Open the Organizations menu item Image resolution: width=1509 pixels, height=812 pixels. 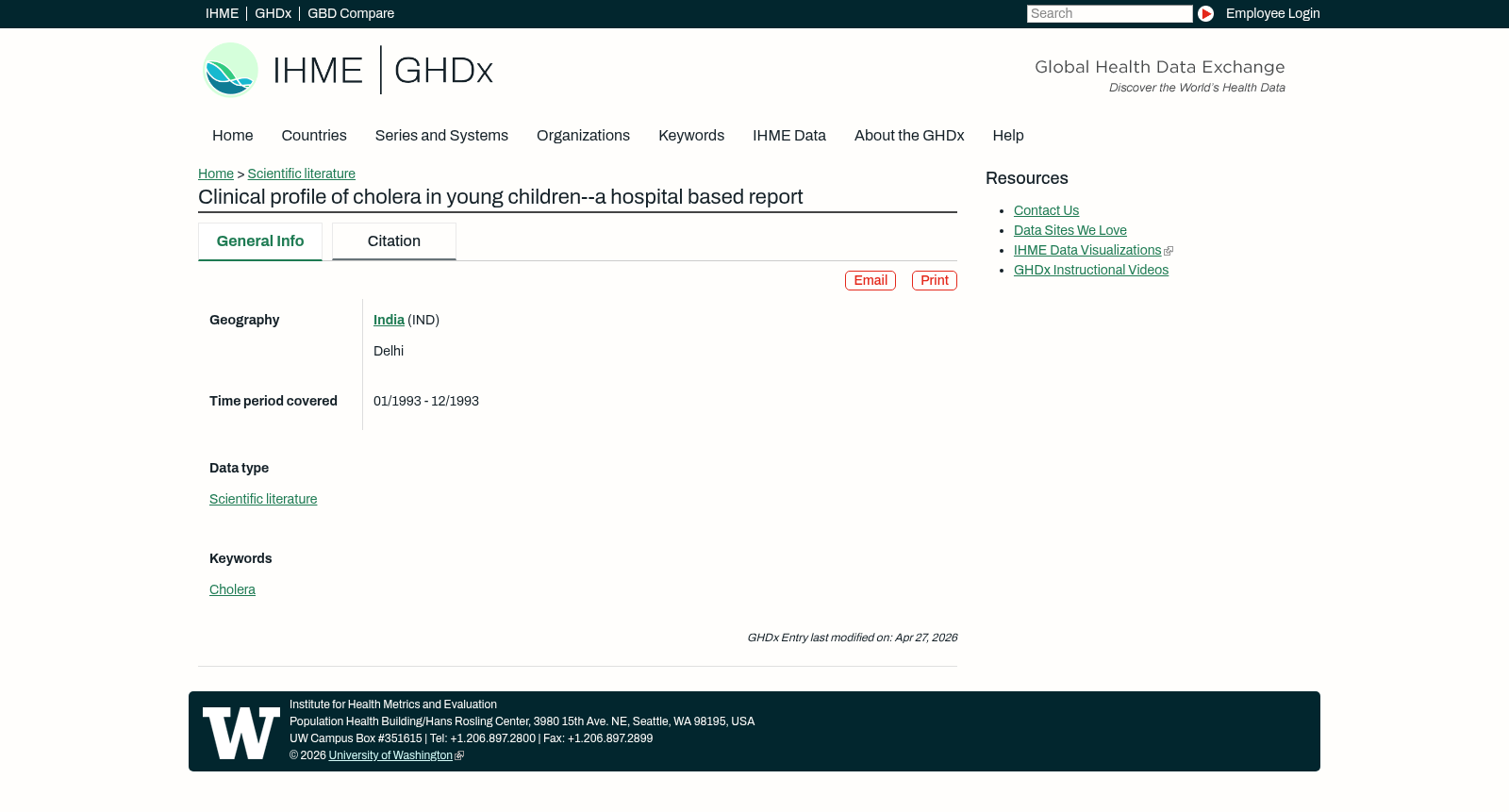click(x=583, y=136)
